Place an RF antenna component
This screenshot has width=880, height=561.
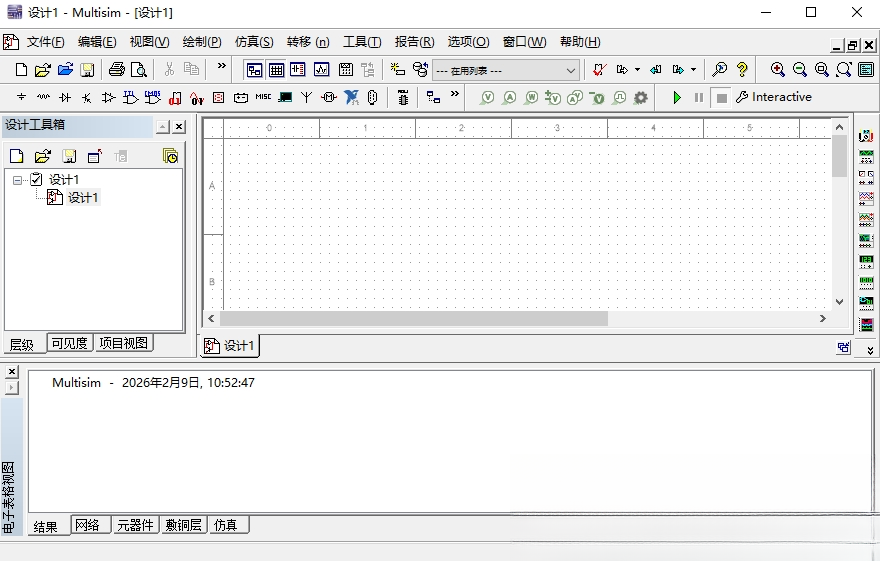point(306,98)
